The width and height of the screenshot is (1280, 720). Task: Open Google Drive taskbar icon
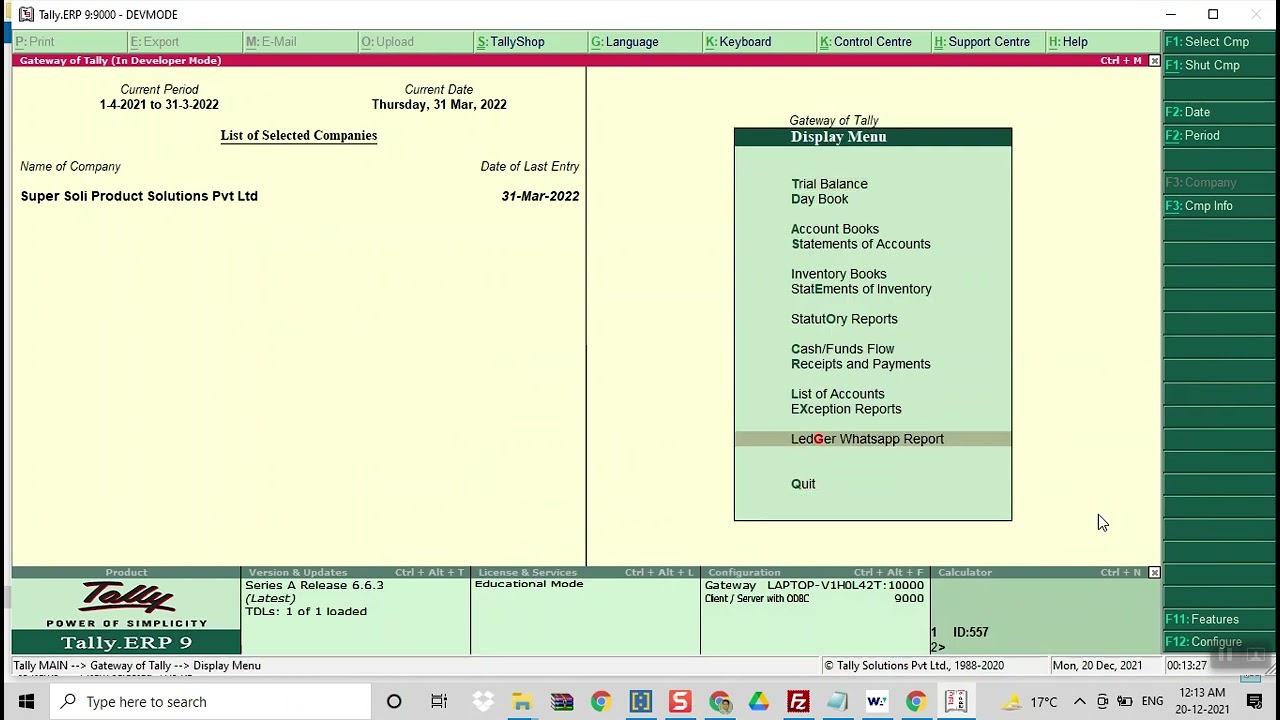pos(759,702)
